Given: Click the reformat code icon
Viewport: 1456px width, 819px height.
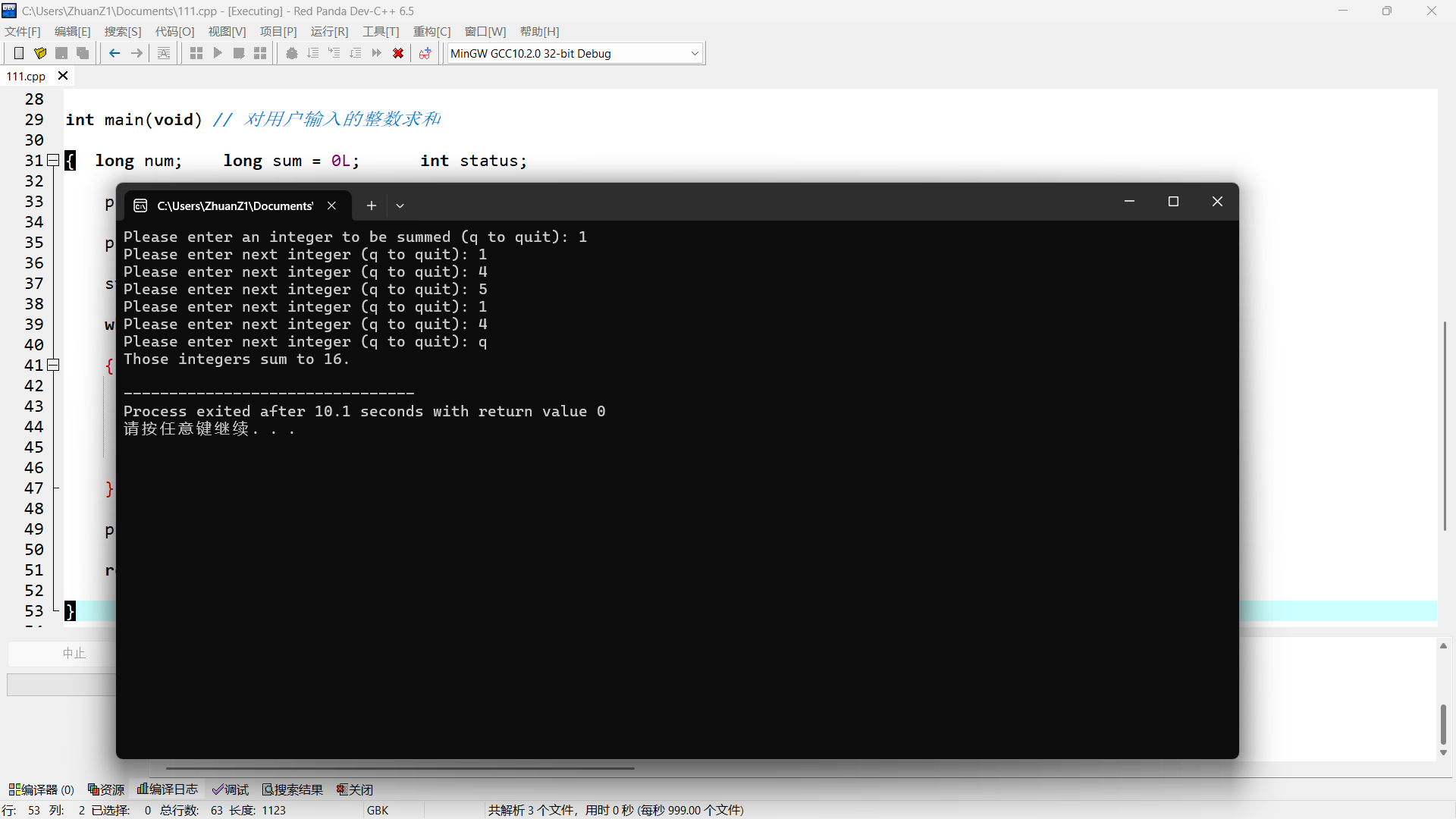Looking at the screenshot, I should coord(164,53).
